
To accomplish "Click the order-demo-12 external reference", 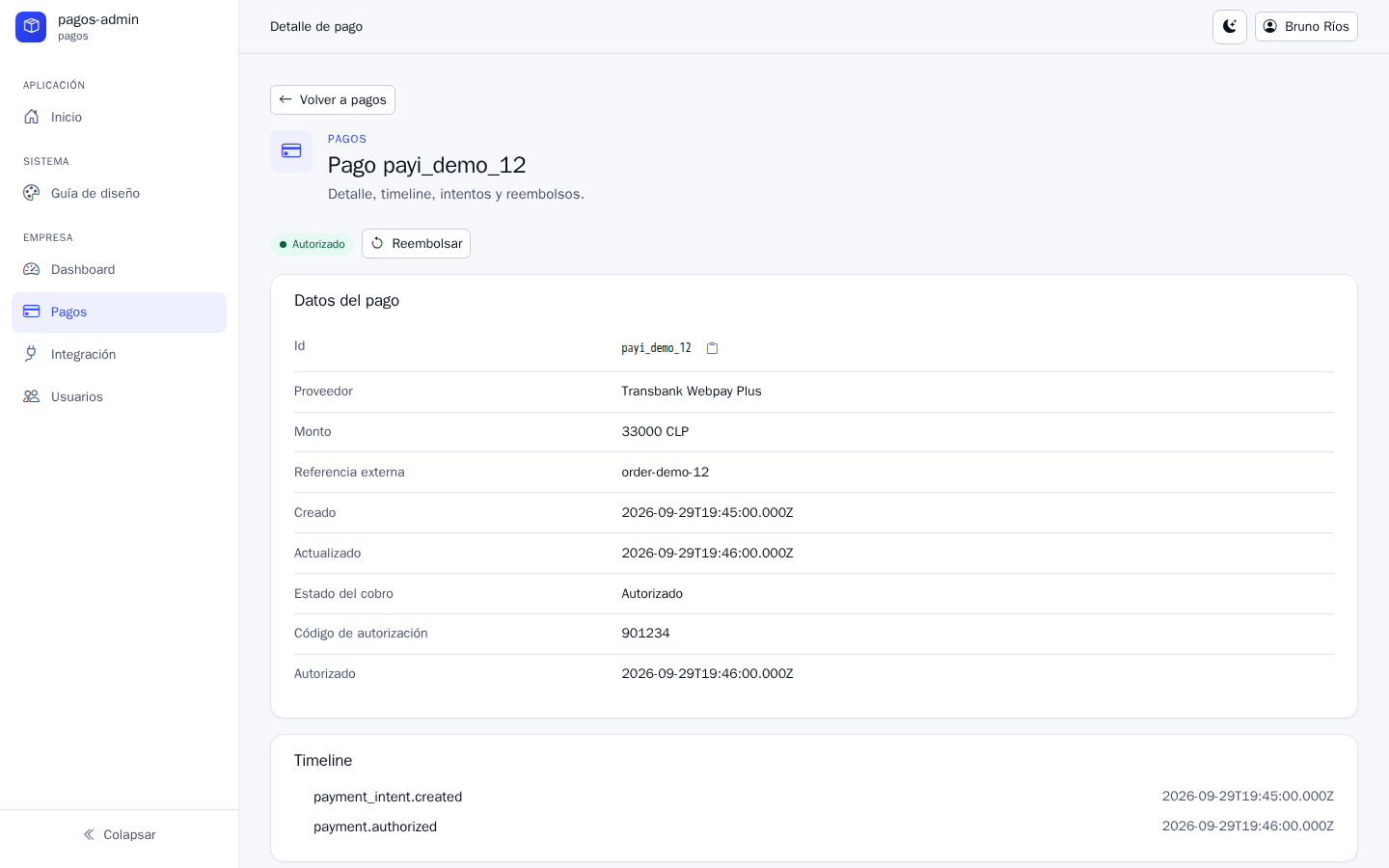I will tap(666, 473).
